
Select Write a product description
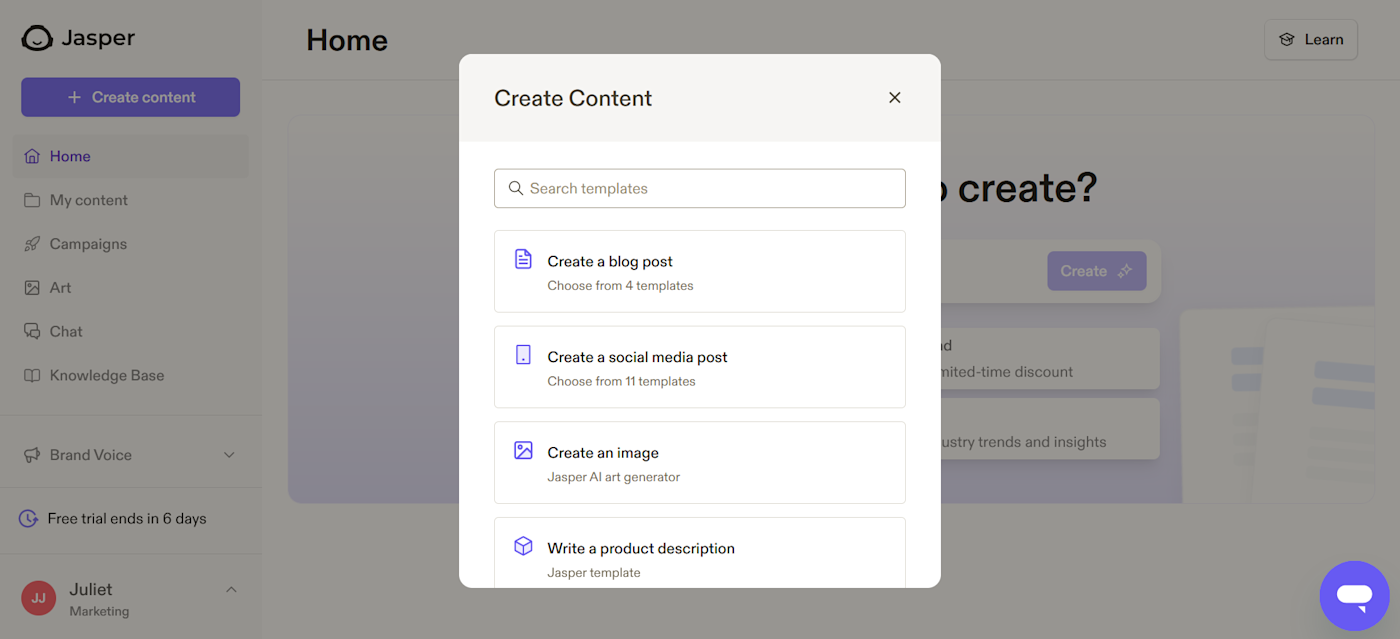pyautogui.click(x=700, y=552)
